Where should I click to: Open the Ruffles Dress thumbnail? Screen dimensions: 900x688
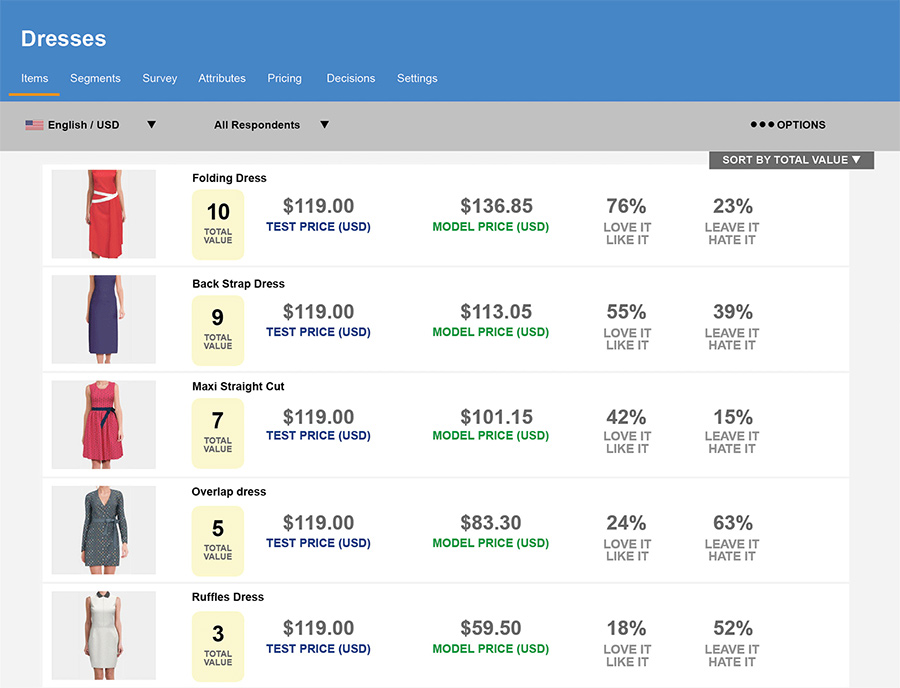pyautogui.click(x=104, y=635)
